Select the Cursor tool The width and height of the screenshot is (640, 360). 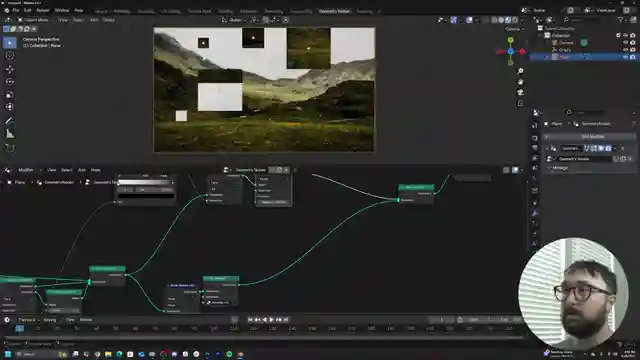[10, 56]
